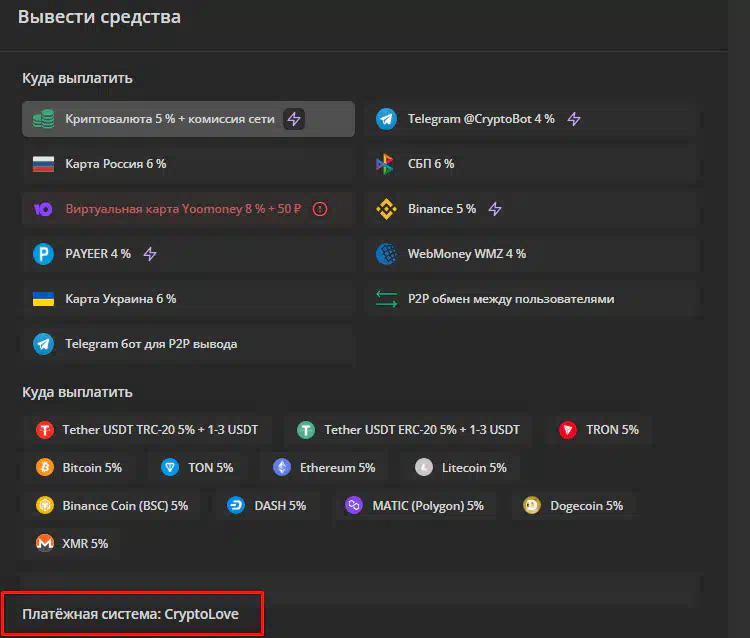Click the grey Litecoin icon
Image resolution: width=750 pixels, height=638 pixels.
(424, 467)
